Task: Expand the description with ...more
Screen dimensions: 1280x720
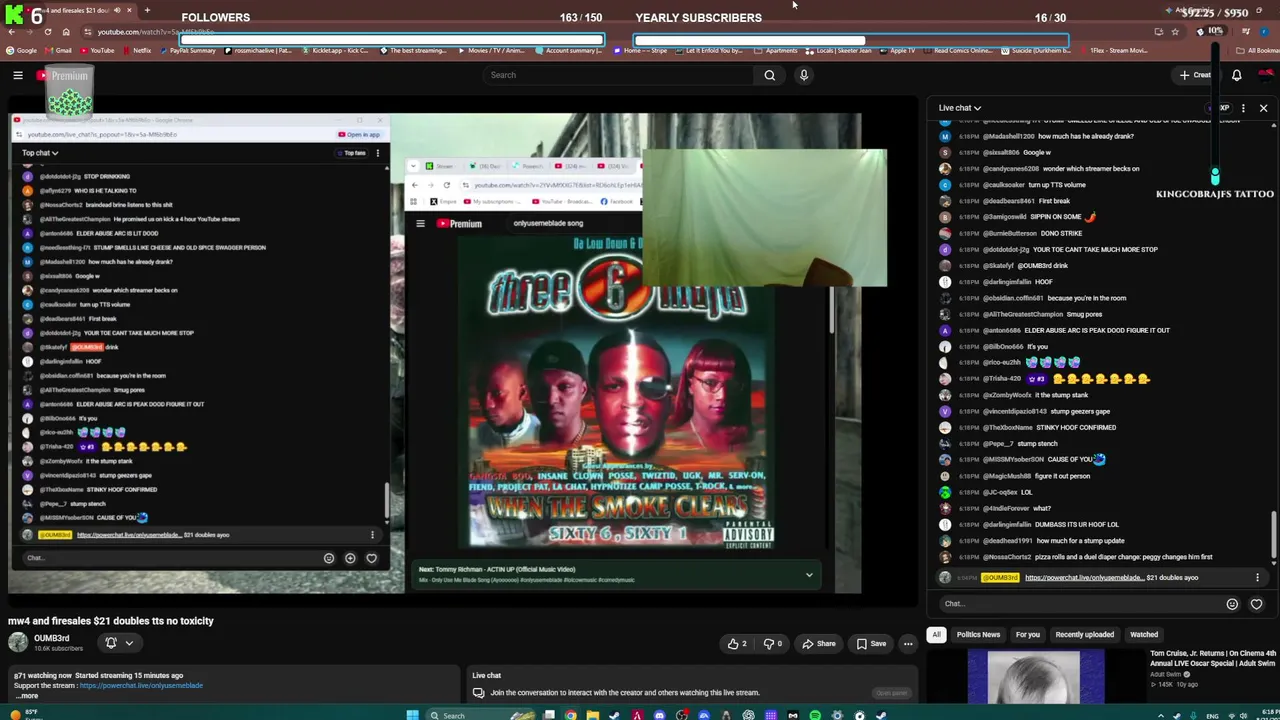Action: 26,696
